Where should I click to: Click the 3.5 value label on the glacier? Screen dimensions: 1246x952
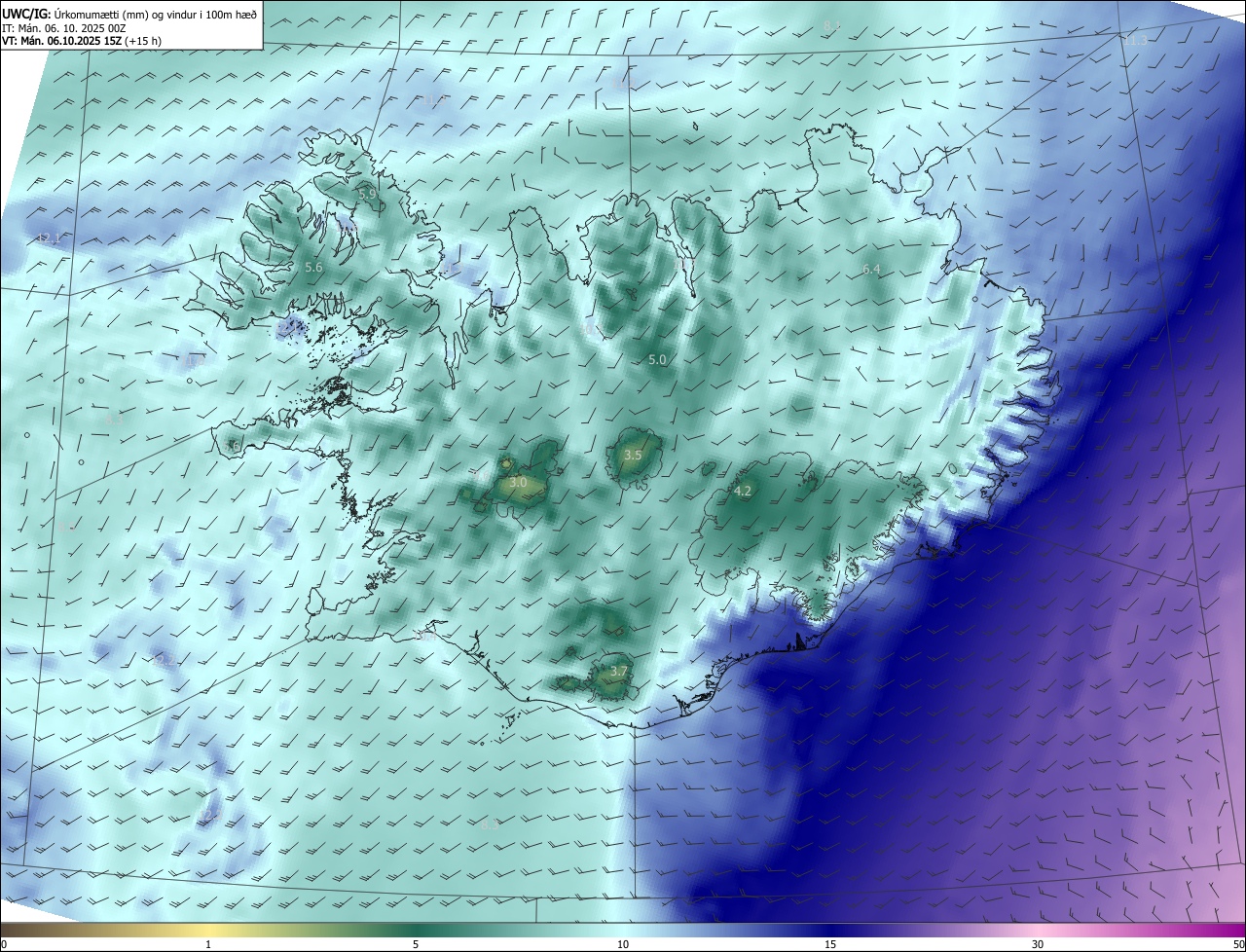click(x=633, y=456)
